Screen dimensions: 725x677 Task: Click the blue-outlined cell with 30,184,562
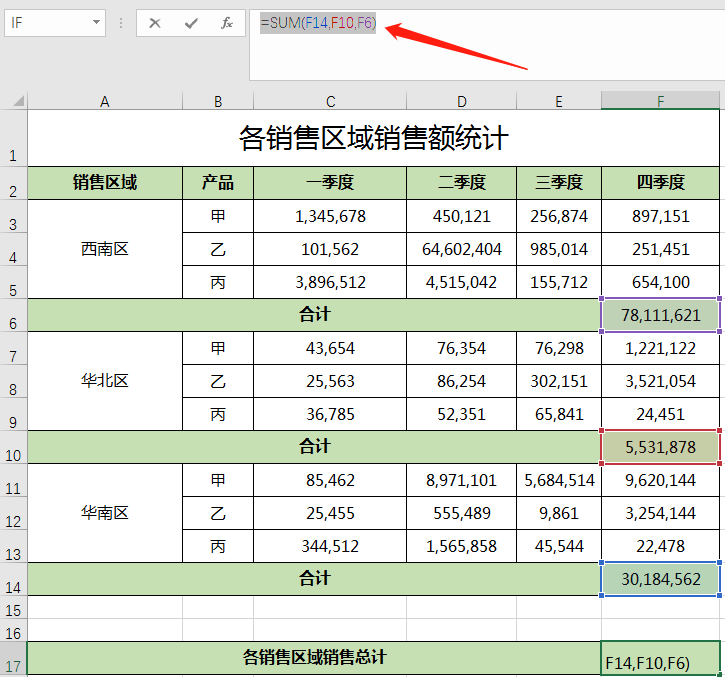[x=660, y=579]
